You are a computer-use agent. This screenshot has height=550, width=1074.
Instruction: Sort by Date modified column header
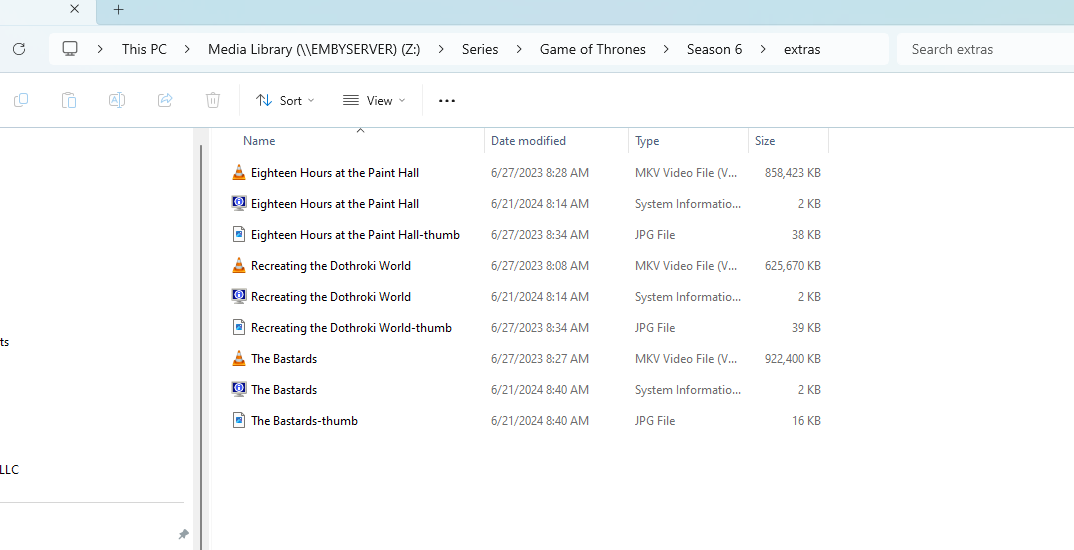528,141
